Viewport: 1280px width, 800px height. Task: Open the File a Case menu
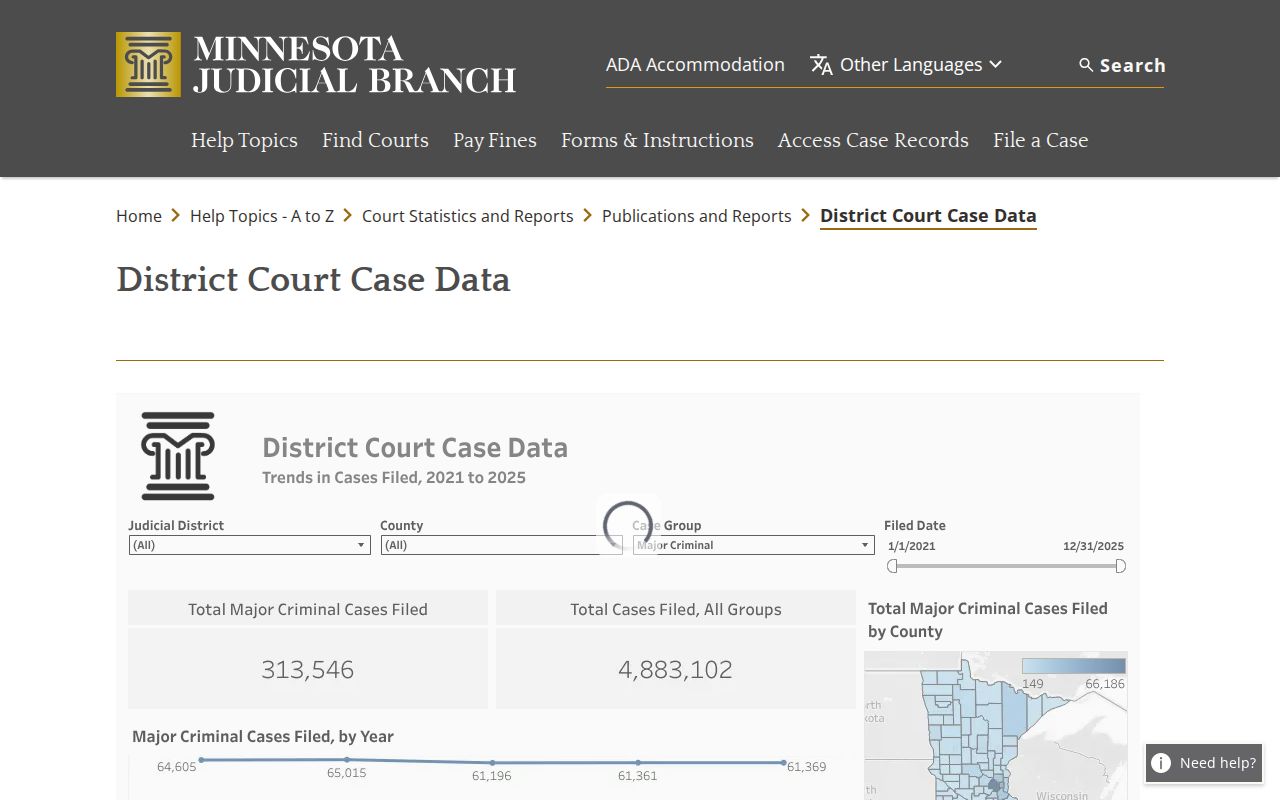[1040, 140]
